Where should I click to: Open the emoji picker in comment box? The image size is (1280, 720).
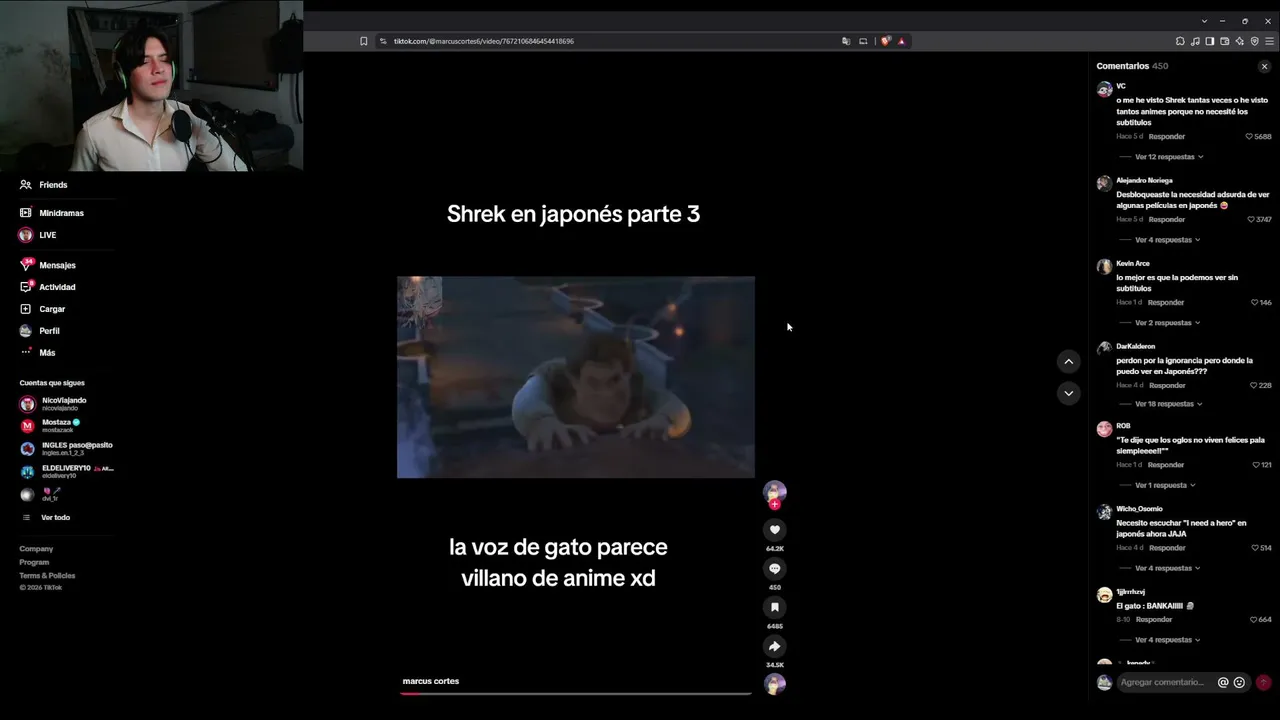pyautogui.click(x=1239, y=682)
